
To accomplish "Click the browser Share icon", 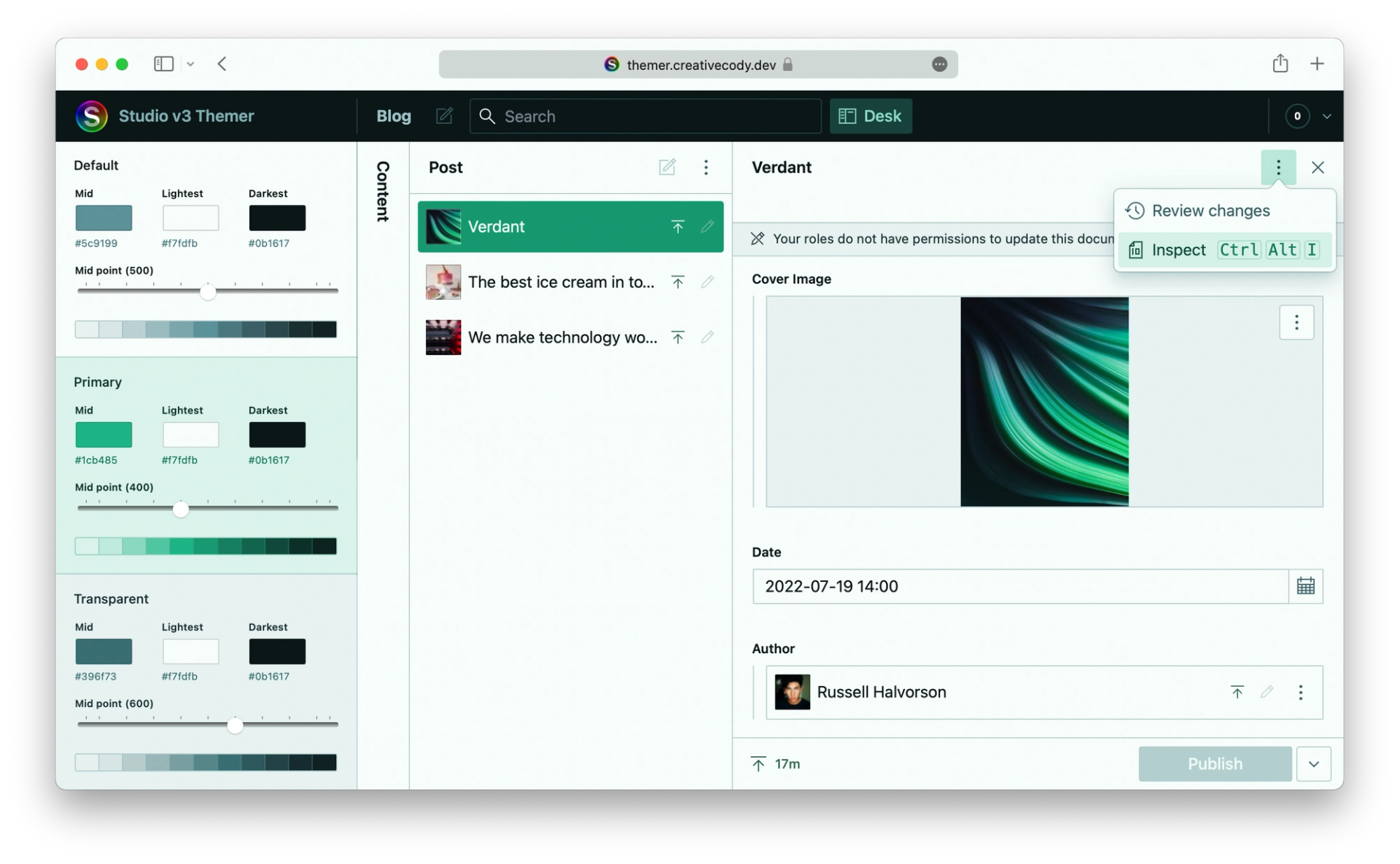I will point(1280,63).
